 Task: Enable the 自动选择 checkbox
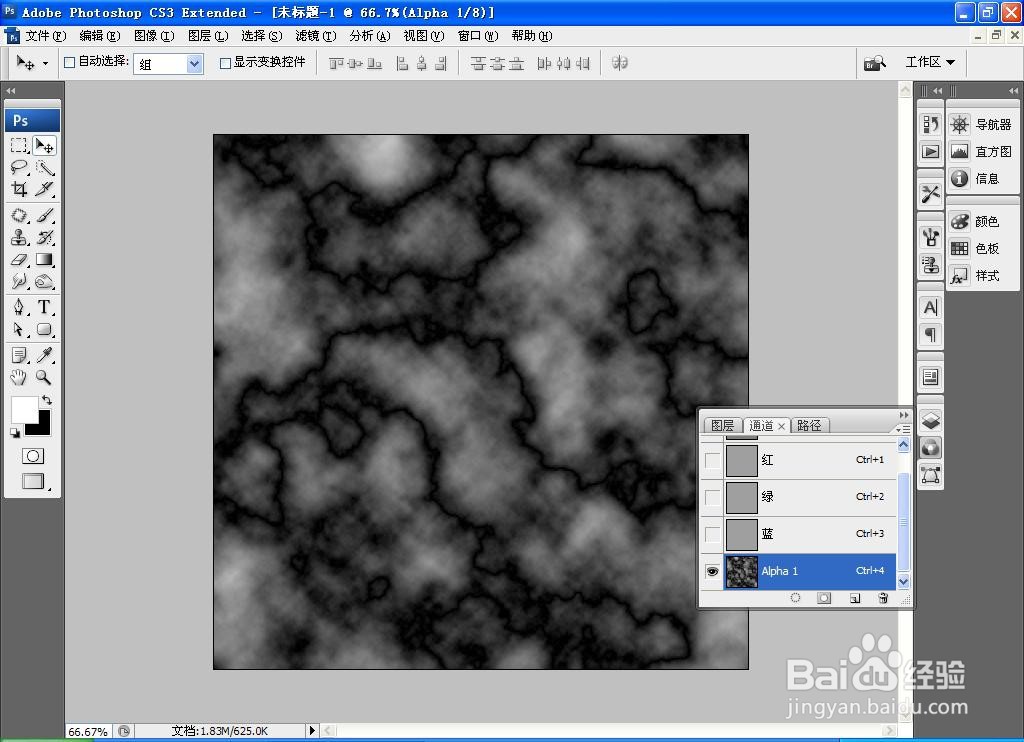tap(69, 63)
